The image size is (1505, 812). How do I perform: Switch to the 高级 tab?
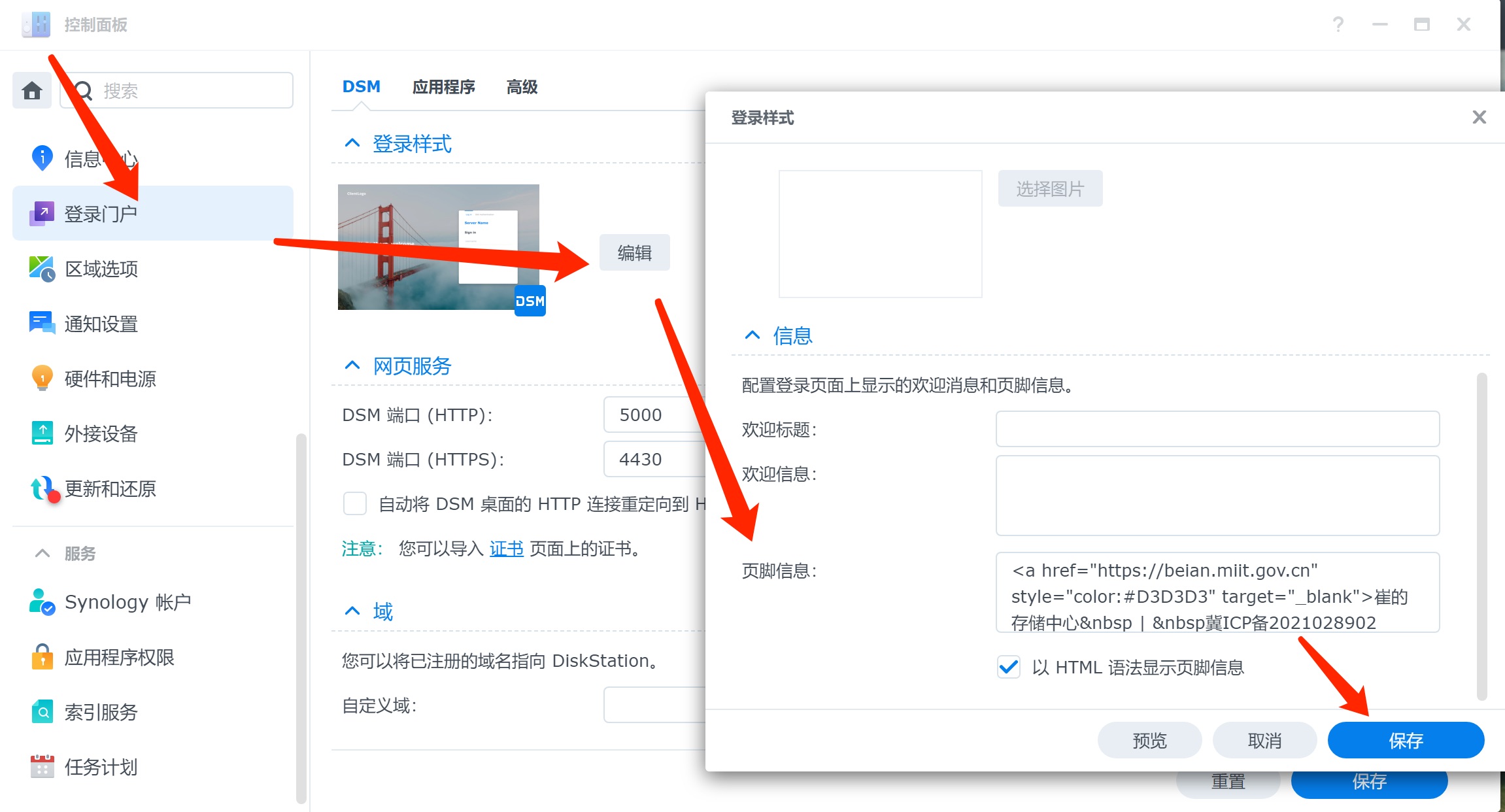(x=522, y=87)
